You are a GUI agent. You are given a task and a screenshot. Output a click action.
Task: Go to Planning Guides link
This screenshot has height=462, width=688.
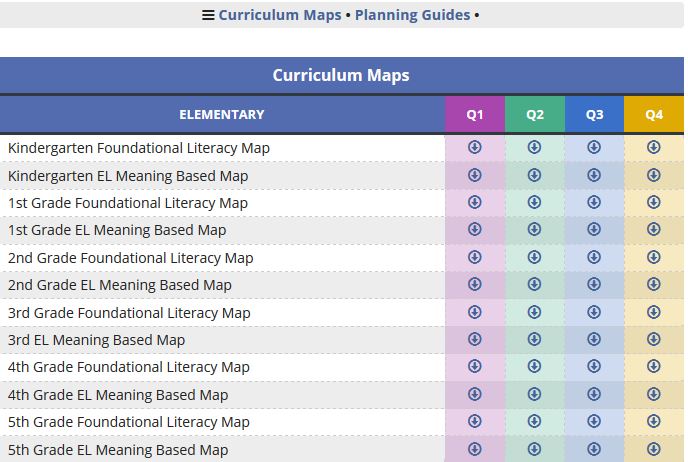[412, 15]
